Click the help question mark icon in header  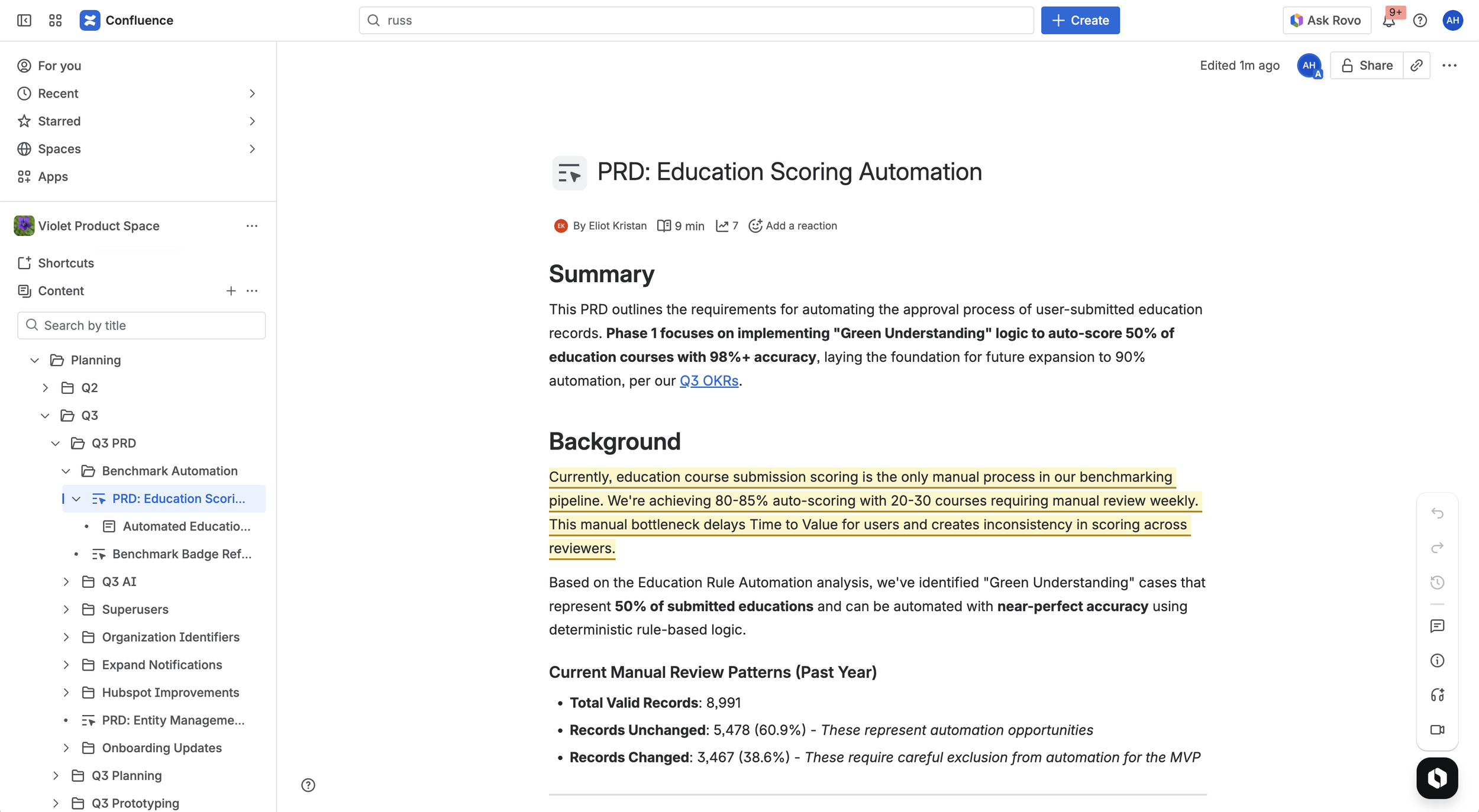[1419, 21]
